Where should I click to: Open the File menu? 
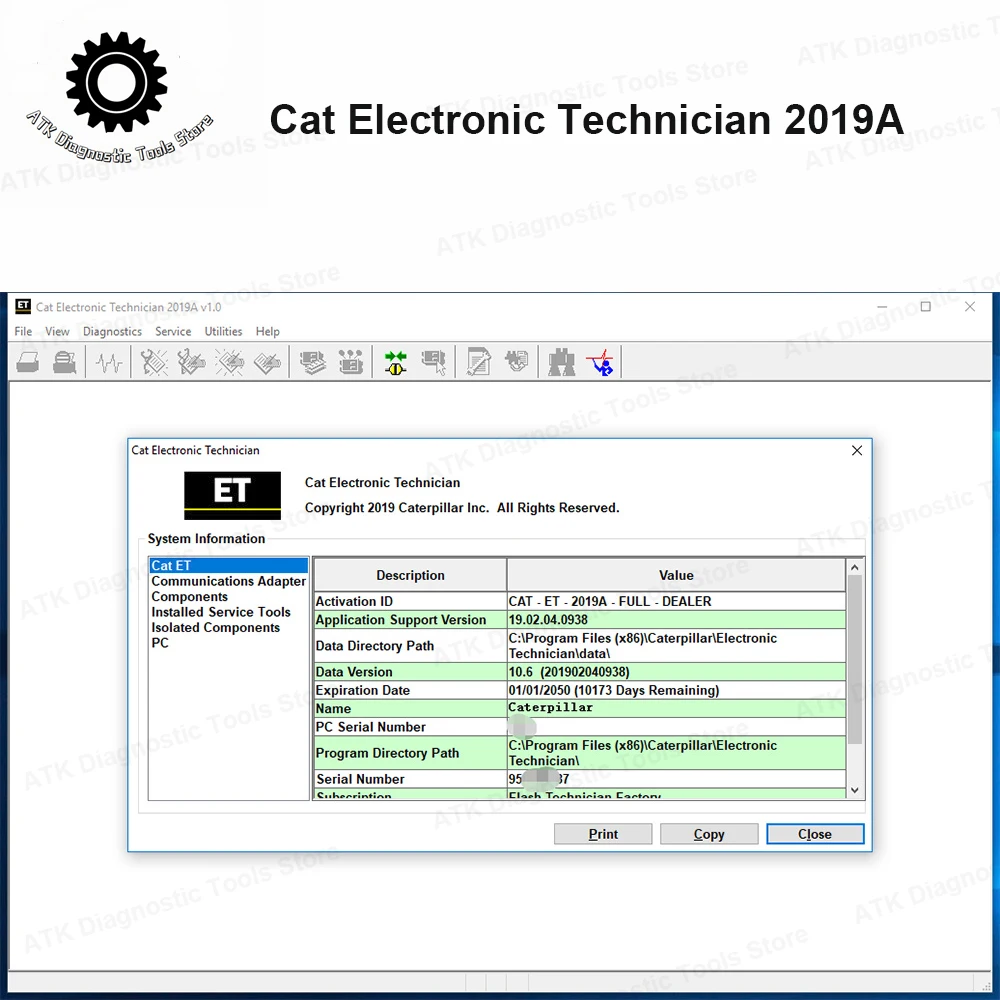(x=23, y=332)
